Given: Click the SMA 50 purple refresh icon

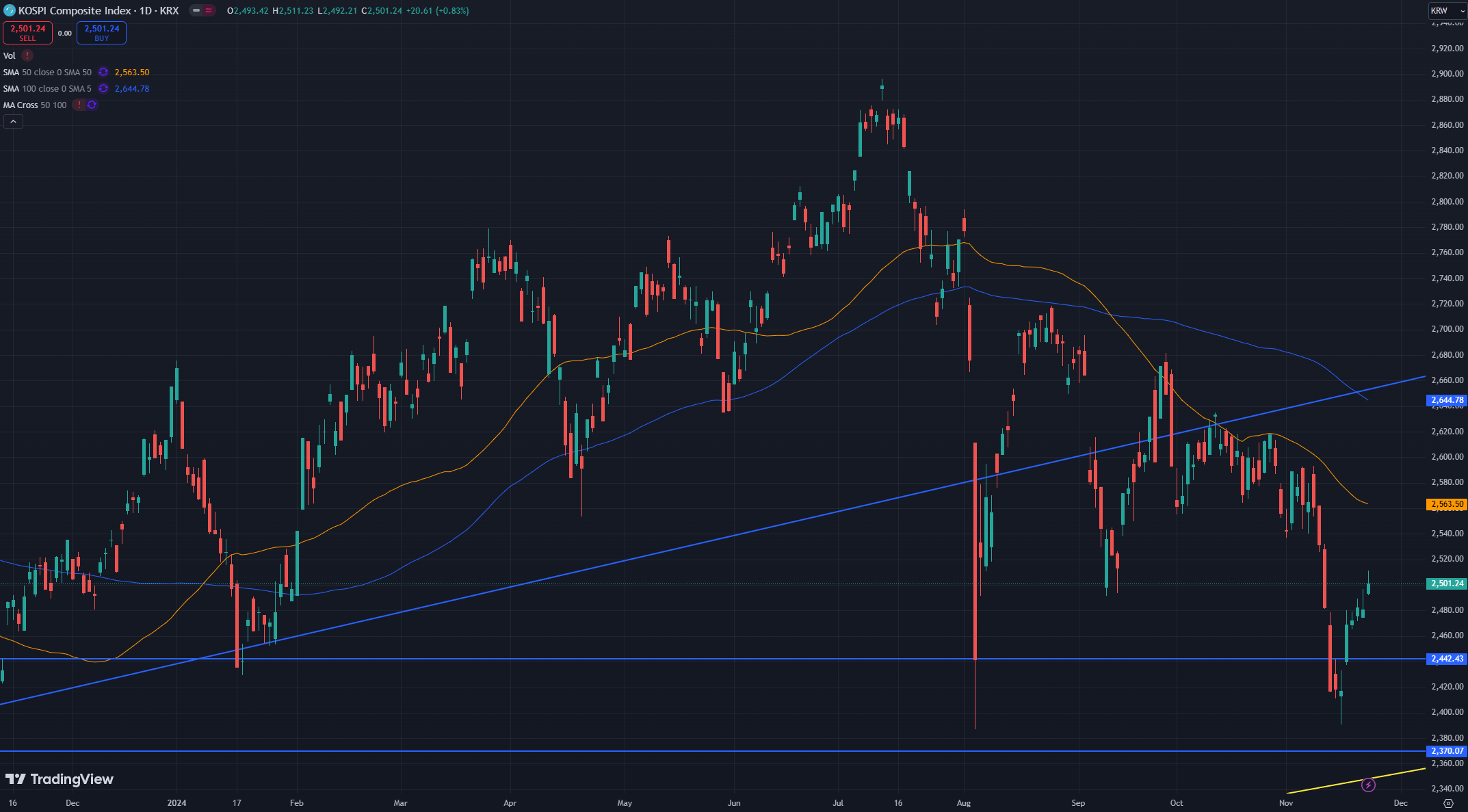Looking at the screenshot, I should pos(103,72).
